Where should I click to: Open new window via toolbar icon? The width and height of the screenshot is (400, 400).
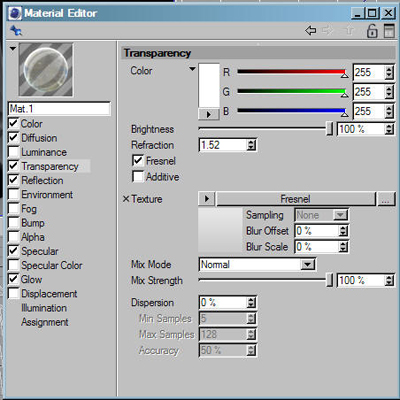pyautogui.click(x=389, y=31)
